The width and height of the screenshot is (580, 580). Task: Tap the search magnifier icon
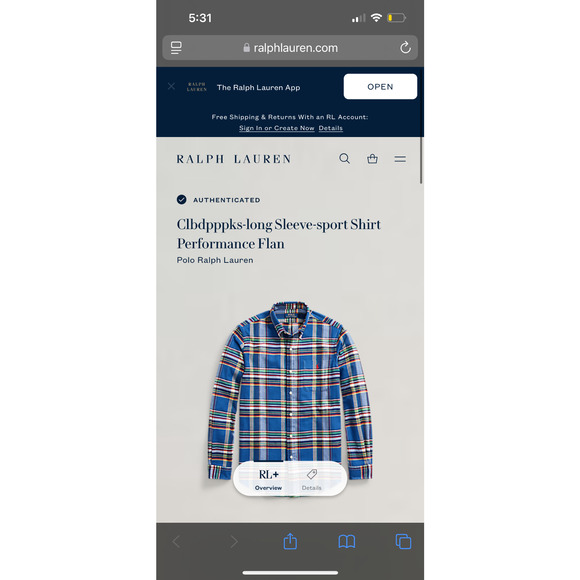pos(344,159)
